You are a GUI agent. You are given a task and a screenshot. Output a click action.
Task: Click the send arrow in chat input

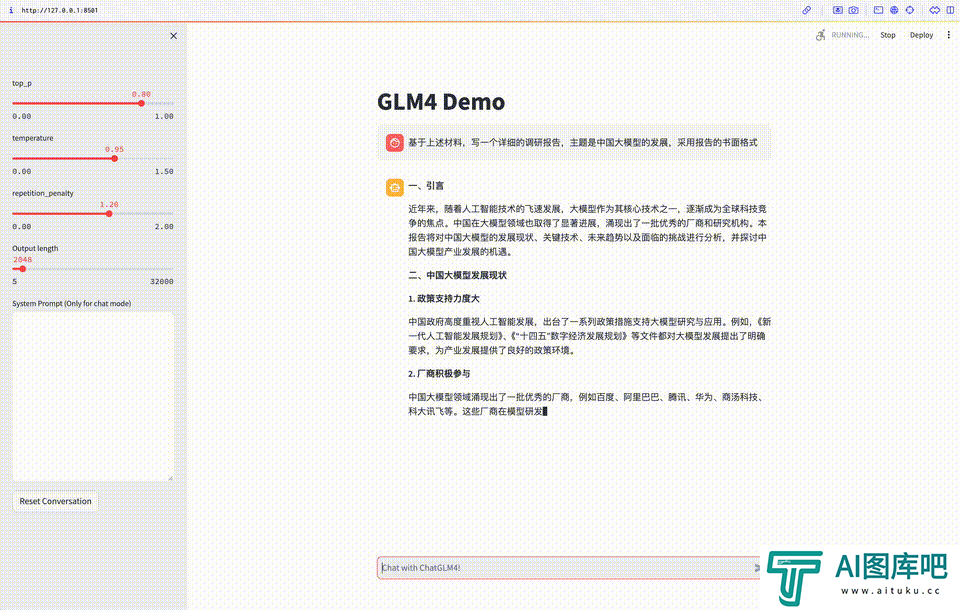click(x=757, y=568)
